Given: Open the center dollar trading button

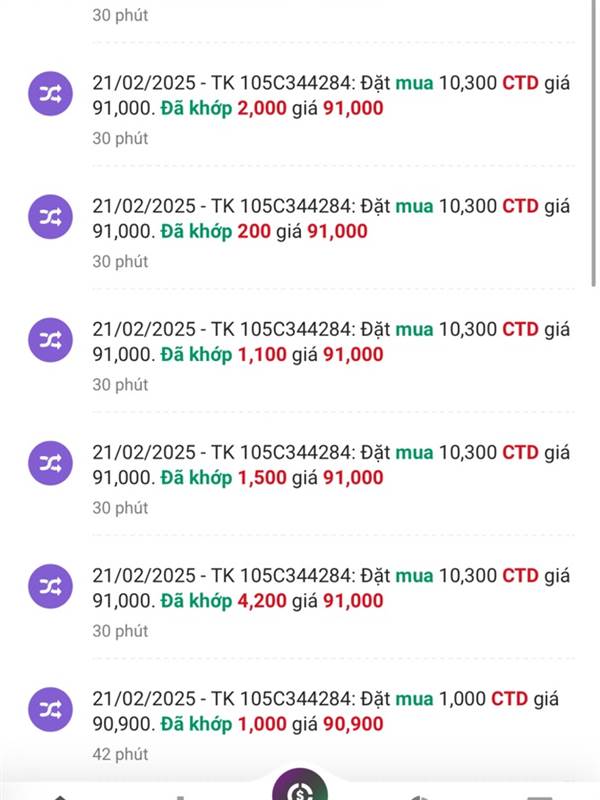Looking at the screenshot, I should pyautogui.click(x=300, y=786).
